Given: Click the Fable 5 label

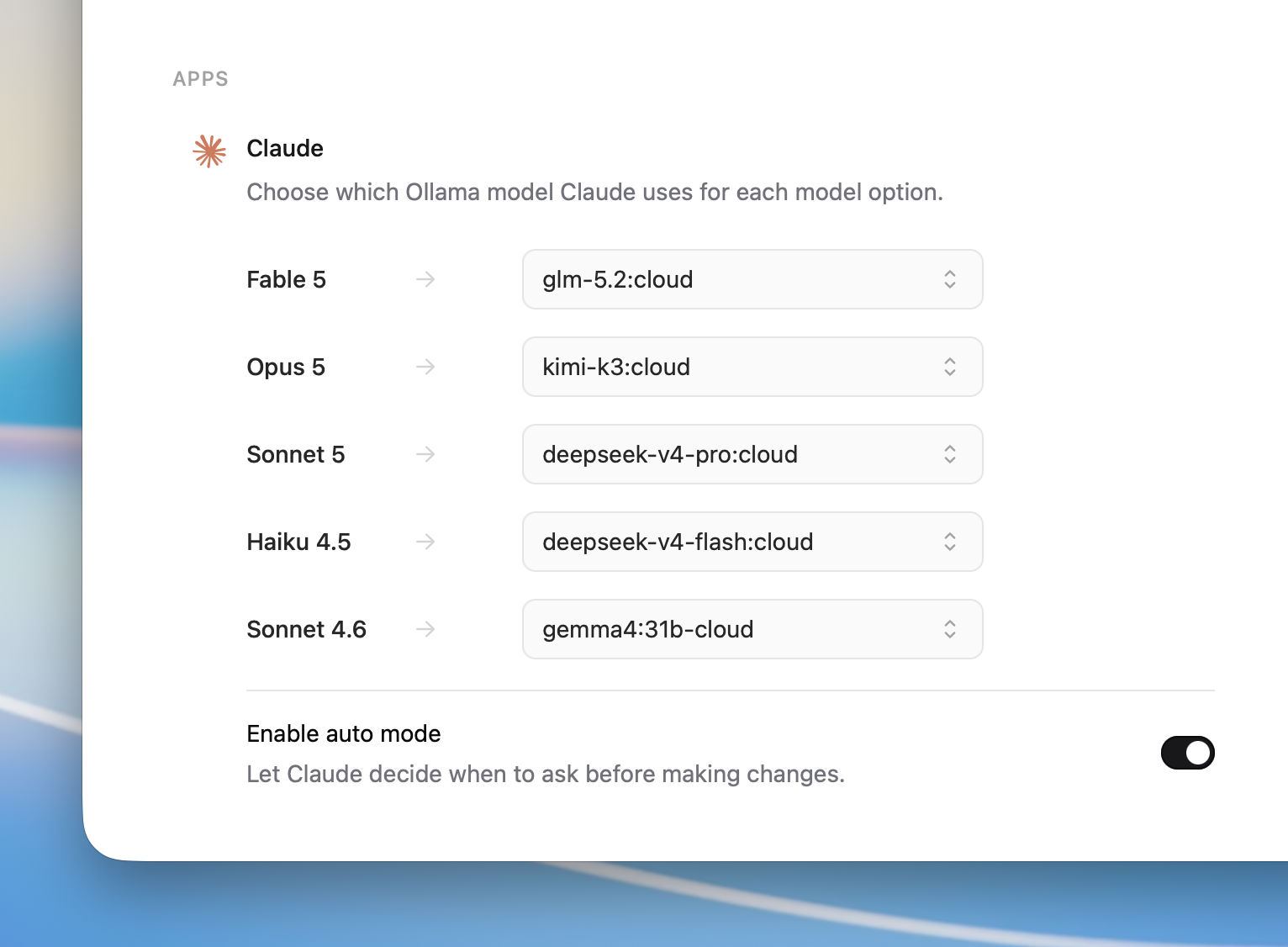Looking at the screenshot, I should coord(286,279).
